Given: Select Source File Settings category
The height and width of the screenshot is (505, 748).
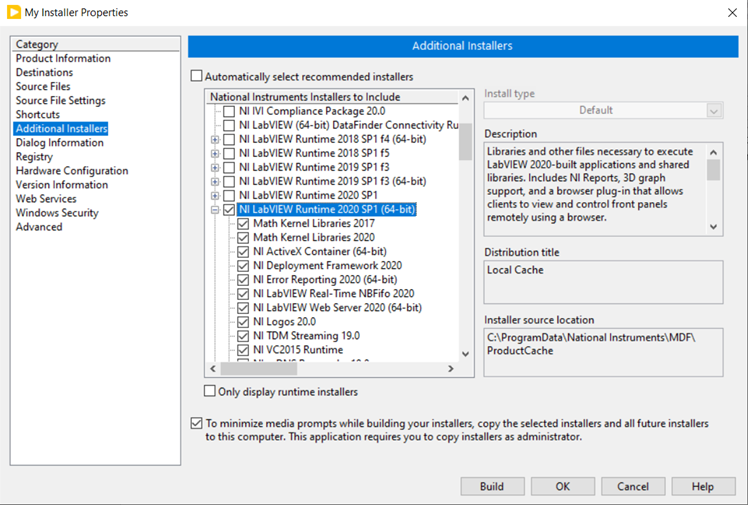Looking at the screenshot, I should (61, 101).
